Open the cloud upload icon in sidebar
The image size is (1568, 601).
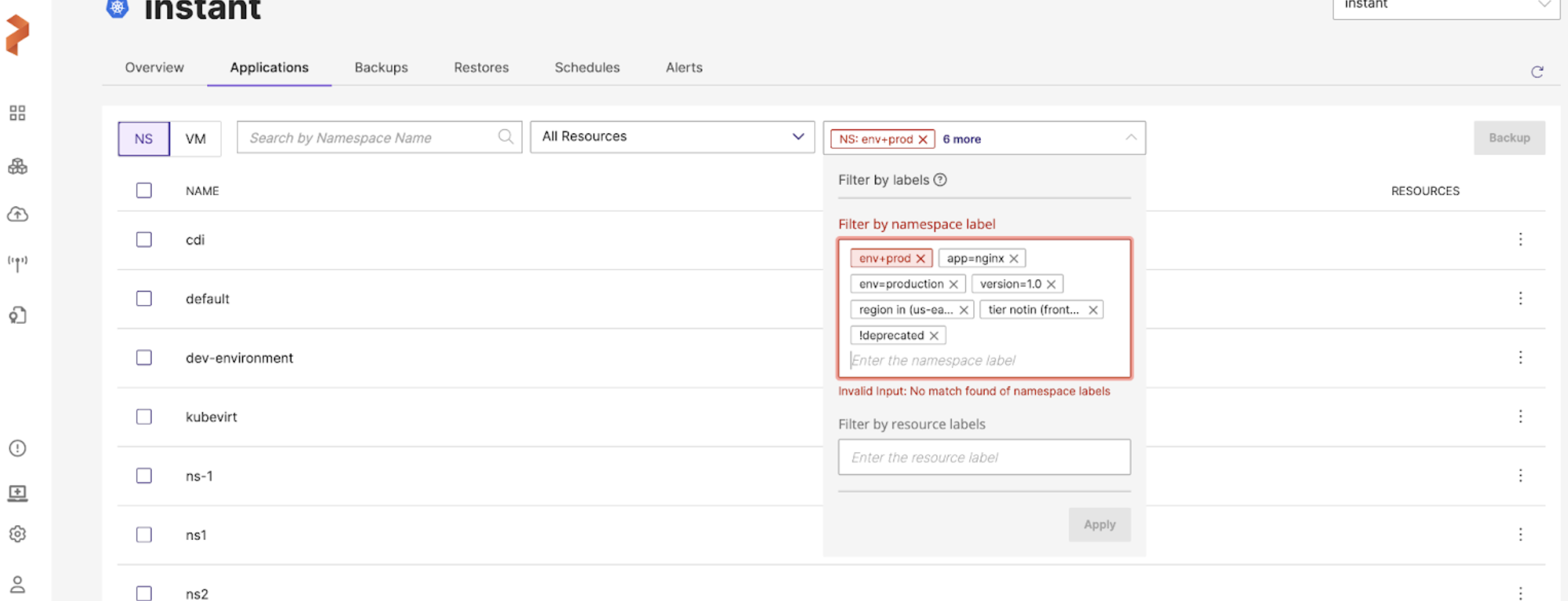pyautogui.click(x=17, y=214)
